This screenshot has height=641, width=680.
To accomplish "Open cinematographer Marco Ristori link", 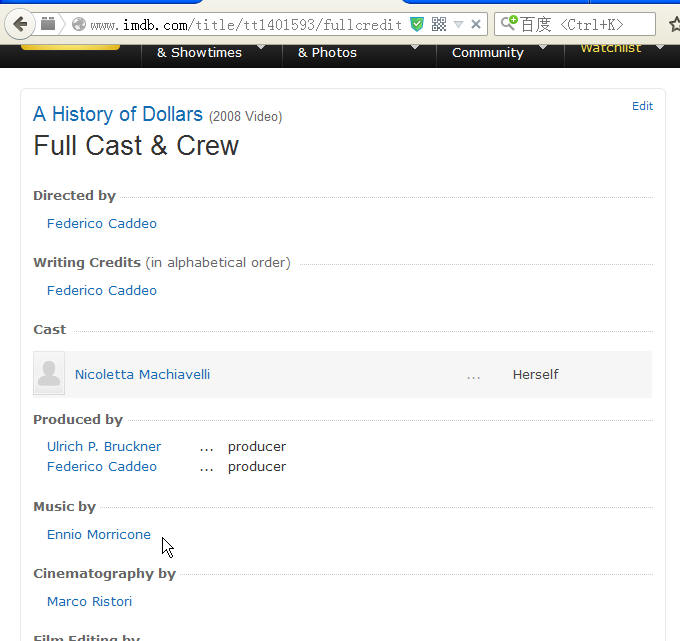I will pos(89,601).
